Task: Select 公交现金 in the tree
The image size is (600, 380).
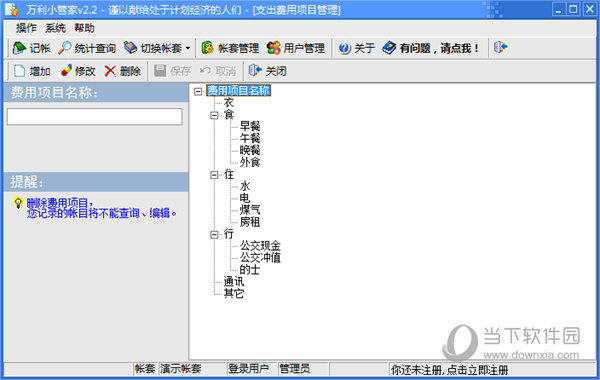Action: [260, 246]
